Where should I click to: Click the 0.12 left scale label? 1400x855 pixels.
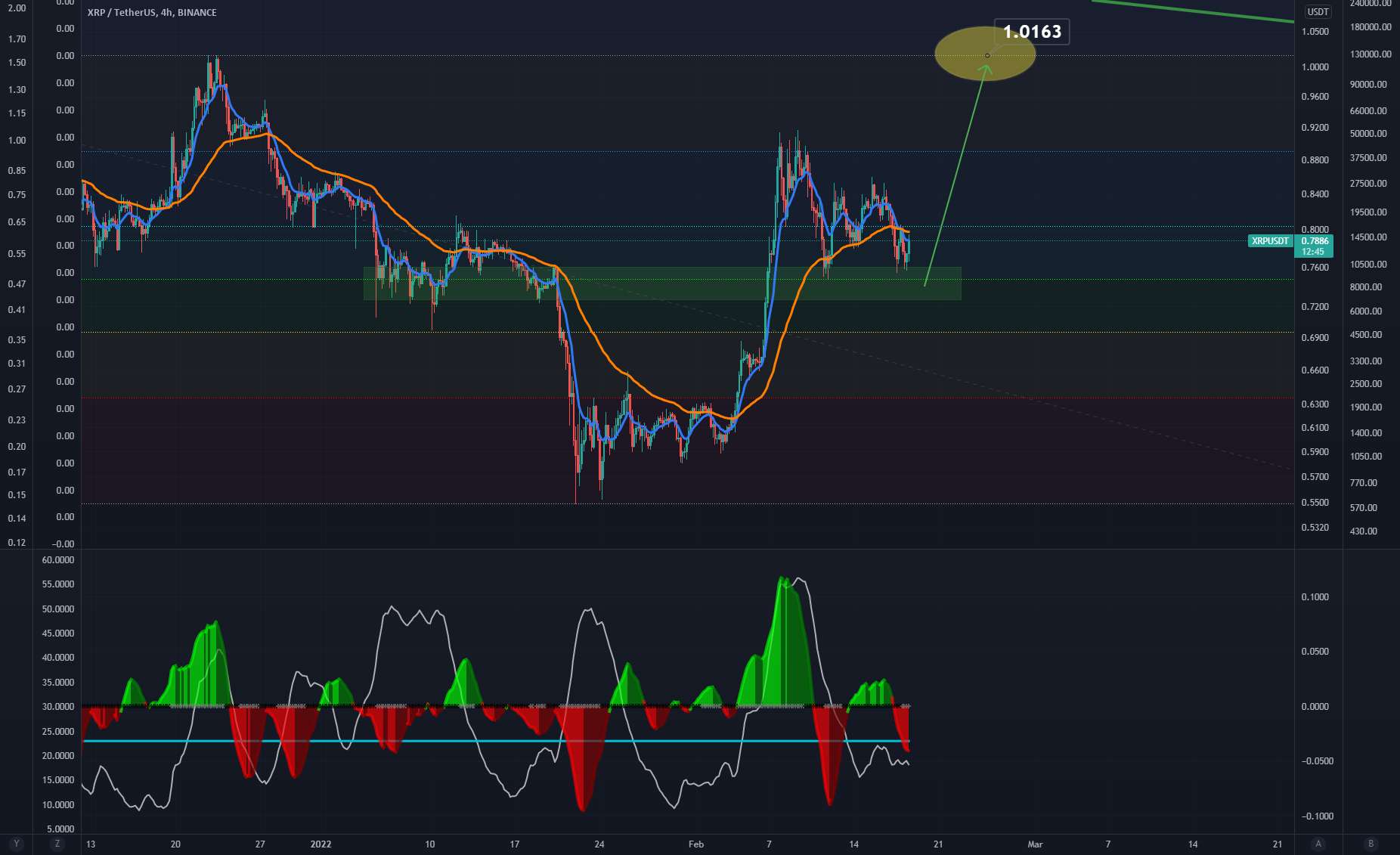click(x=17, y=543)
